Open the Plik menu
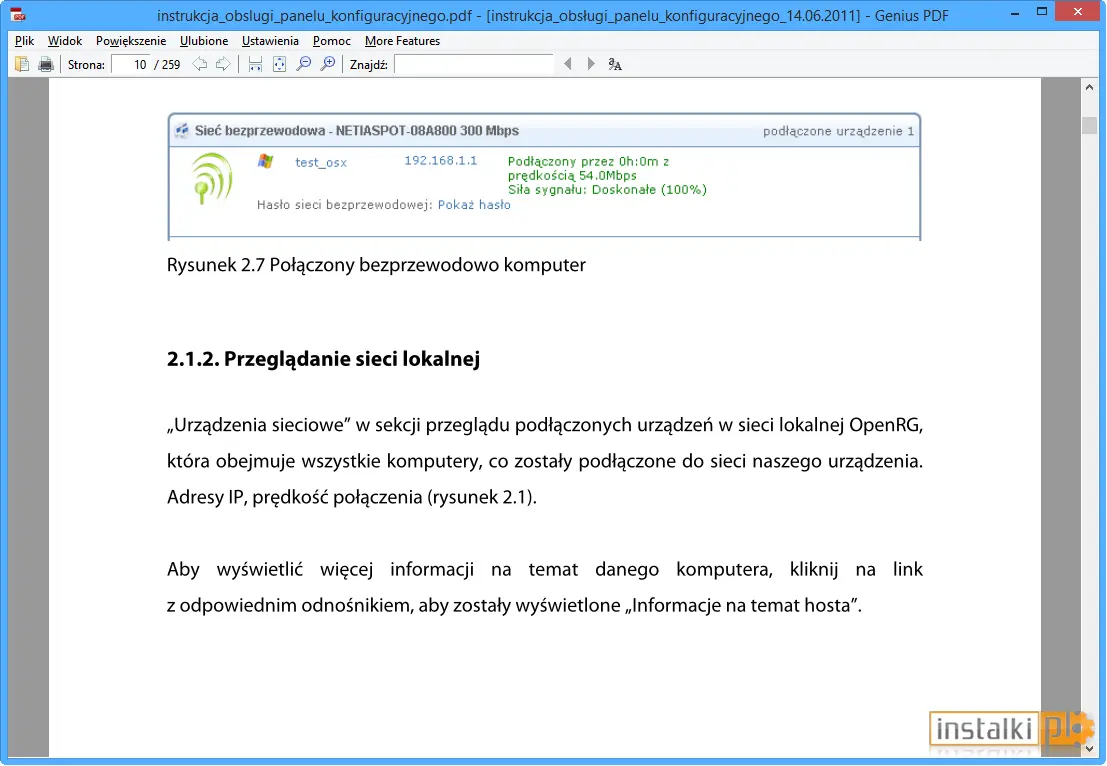 [x=25, y=41]
